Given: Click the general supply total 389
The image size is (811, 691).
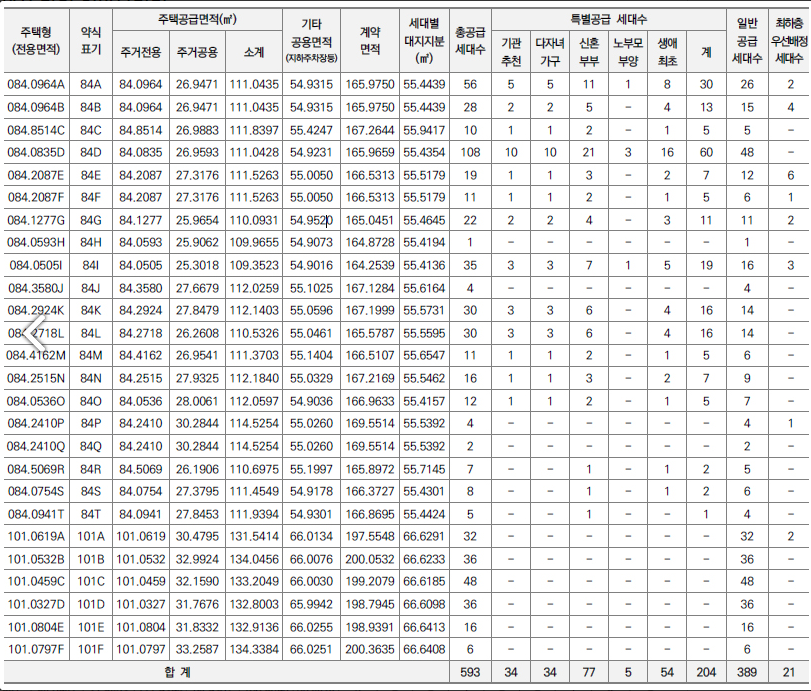Looking at the screenshot, I should coord(747,672).
